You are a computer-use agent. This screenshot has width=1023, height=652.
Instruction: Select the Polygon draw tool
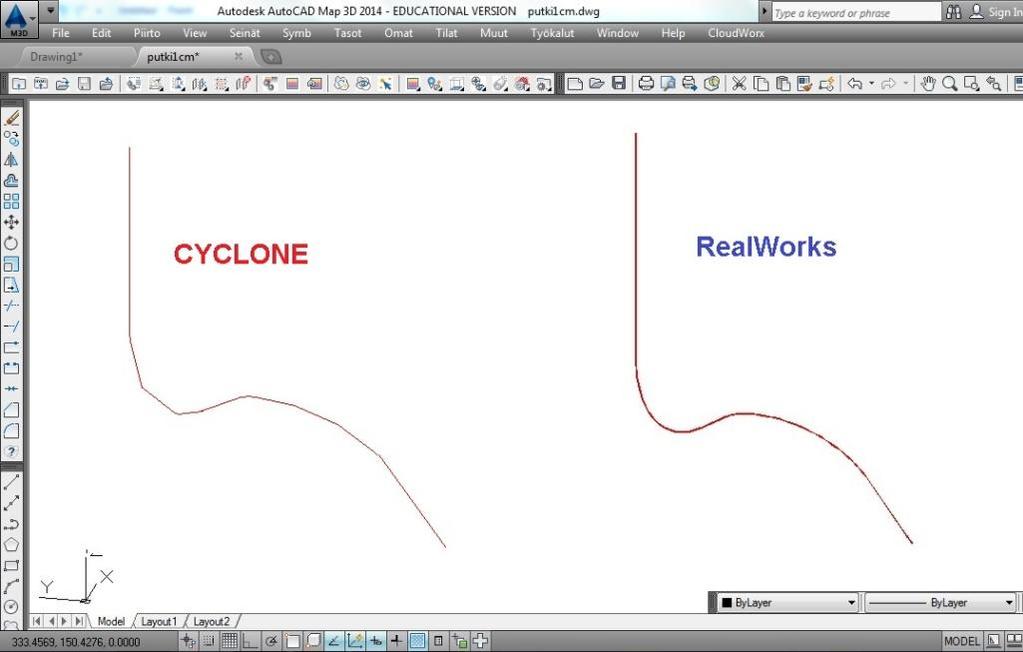click(x=11, y=544)
